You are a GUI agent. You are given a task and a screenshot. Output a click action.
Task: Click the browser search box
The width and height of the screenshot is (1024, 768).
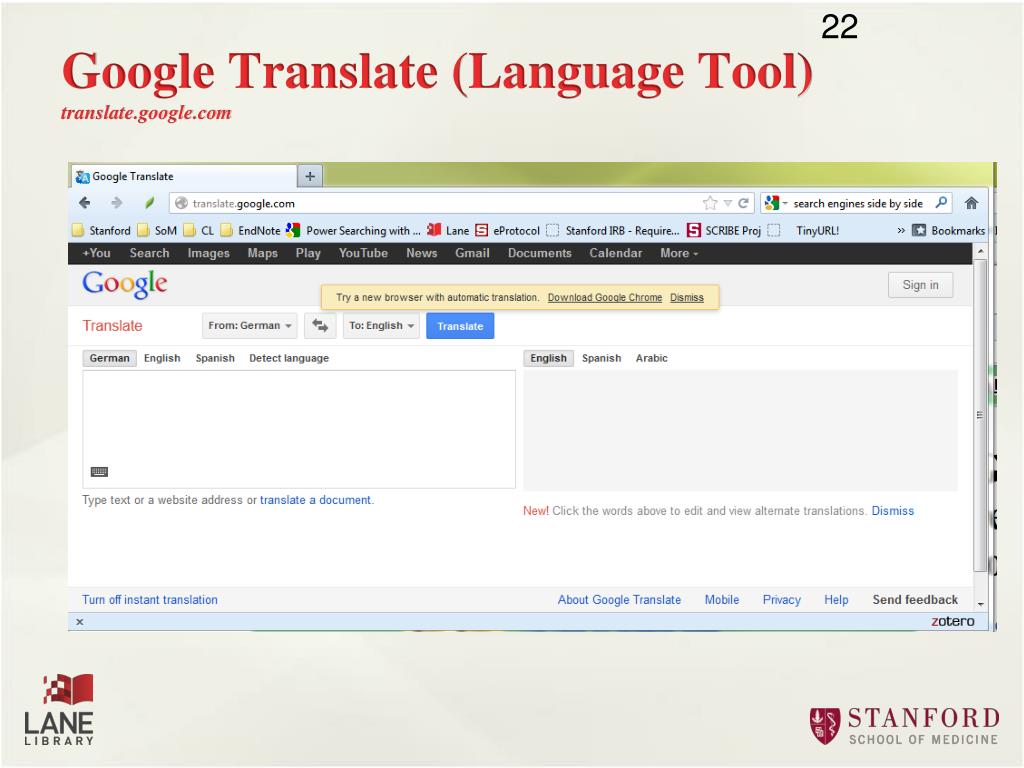point(857,203)
